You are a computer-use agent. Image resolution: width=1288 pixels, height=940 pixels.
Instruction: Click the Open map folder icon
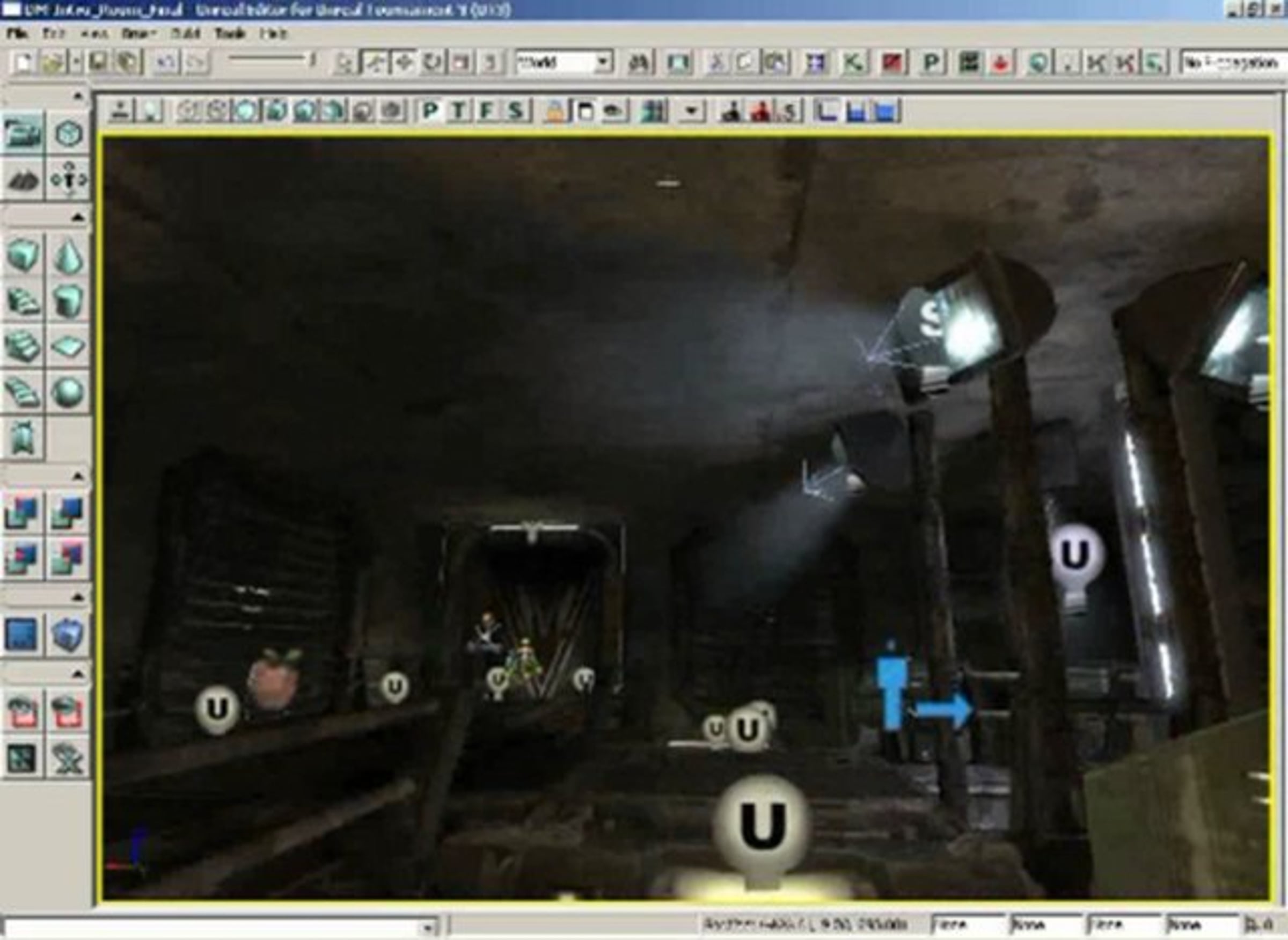click(x=53, y=63)
